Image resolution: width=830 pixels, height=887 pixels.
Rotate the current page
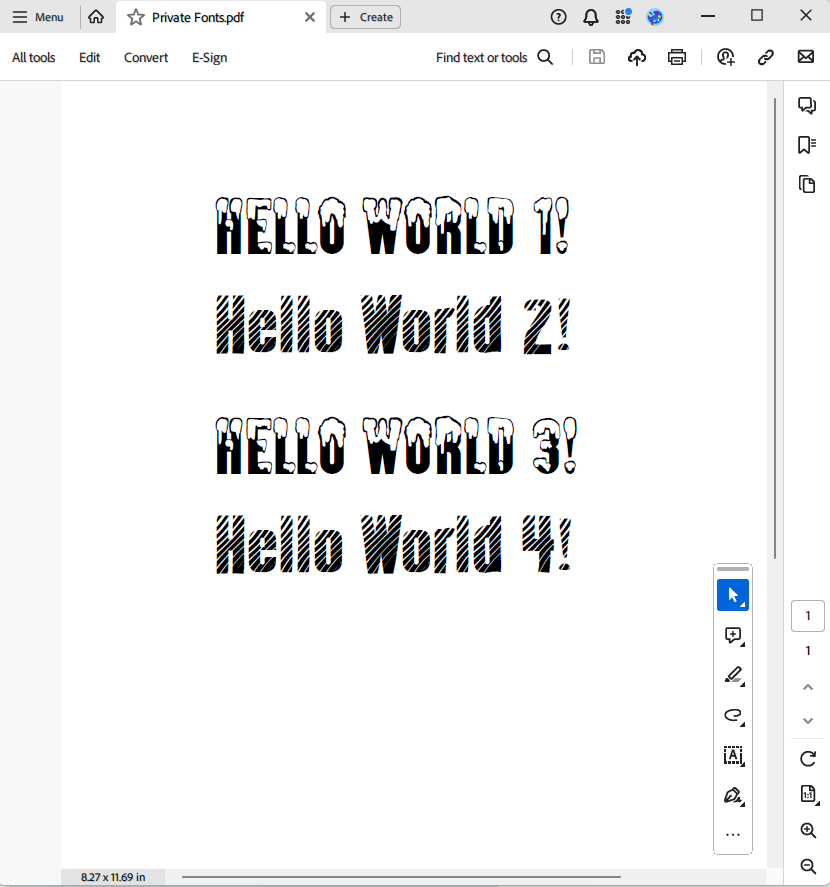coord(807,758)
